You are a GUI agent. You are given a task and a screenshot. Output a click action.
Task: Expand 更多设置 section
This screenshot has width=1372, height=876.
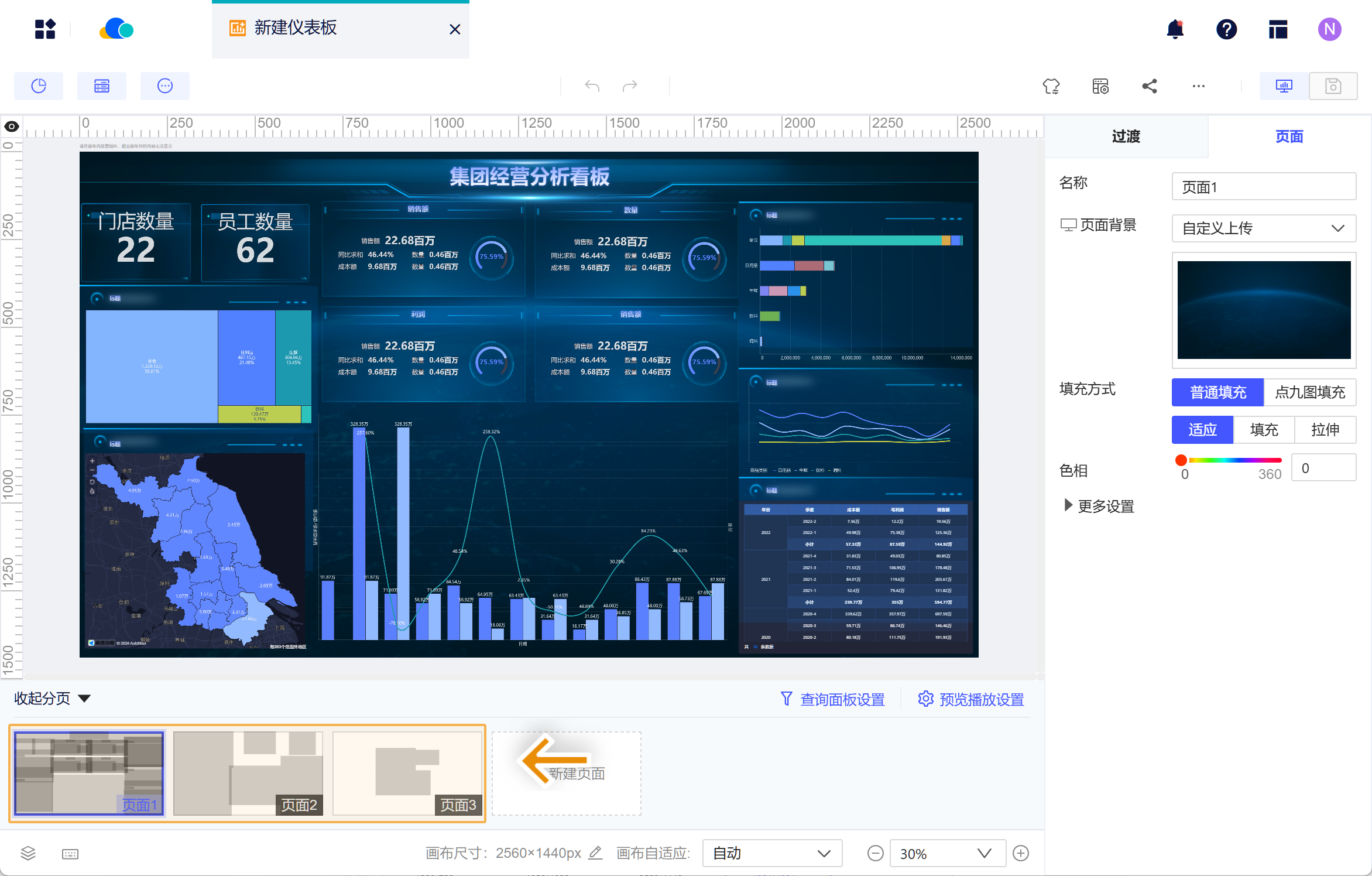(1098, 506)
